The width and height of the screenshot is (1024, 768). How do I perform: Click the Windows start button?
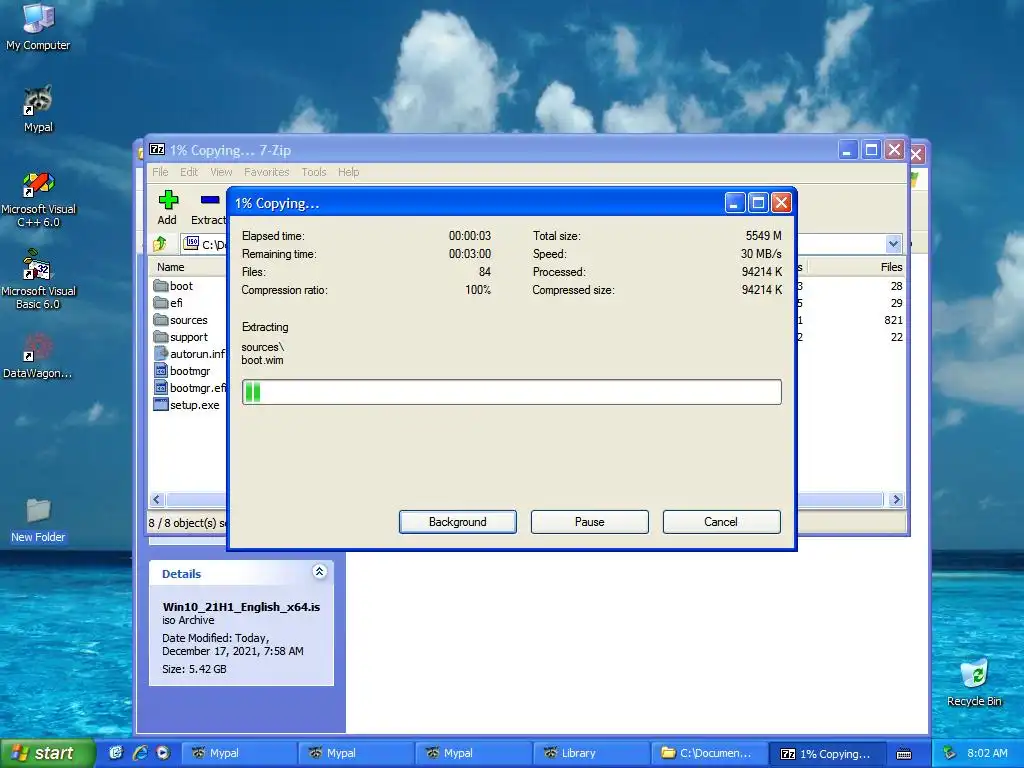point(46,753)
